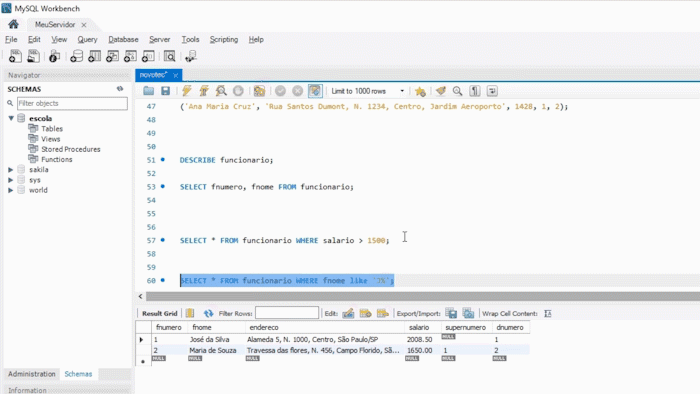Open script file in editor toolbar
Screen dimensions: 700x394
pos(149,91)
